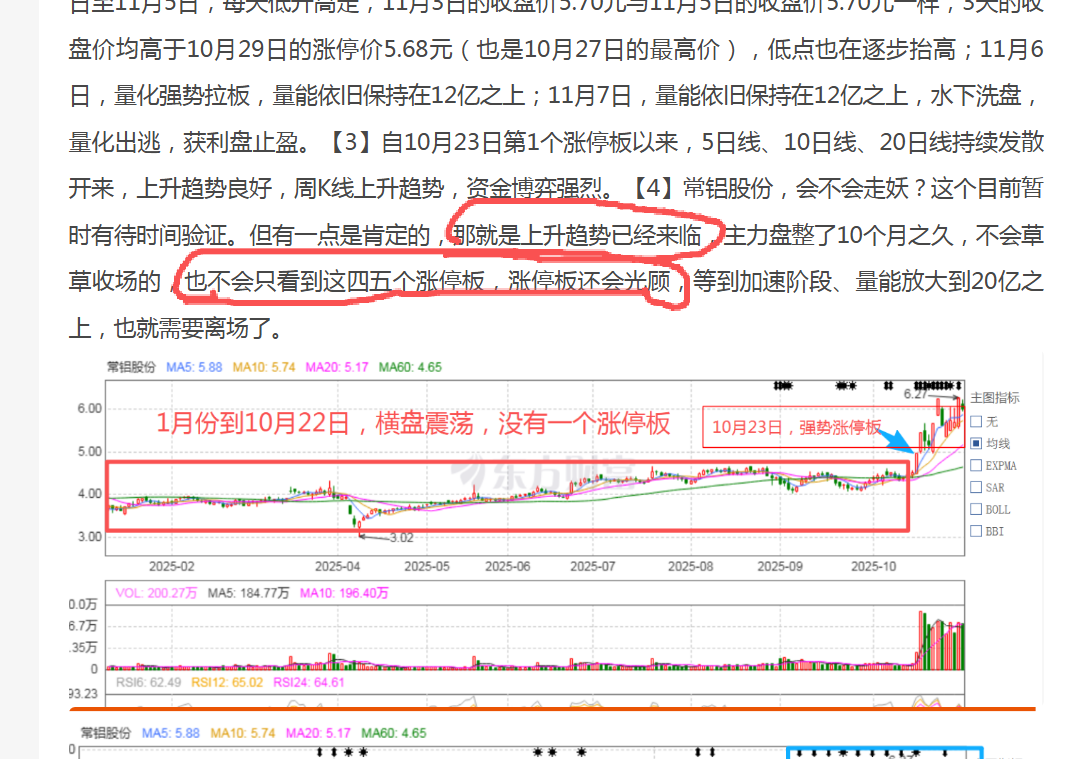The width and height of the screenshot is (1065, 759).
Task: Click 常铝股份 title of upper chart
Action: click(131, 367)
